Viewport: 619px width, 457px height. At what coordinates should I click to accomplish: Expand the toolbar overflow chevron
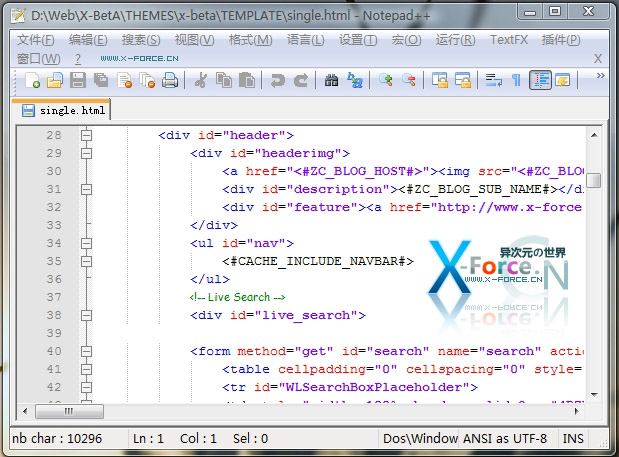click(x=600, y=75)
